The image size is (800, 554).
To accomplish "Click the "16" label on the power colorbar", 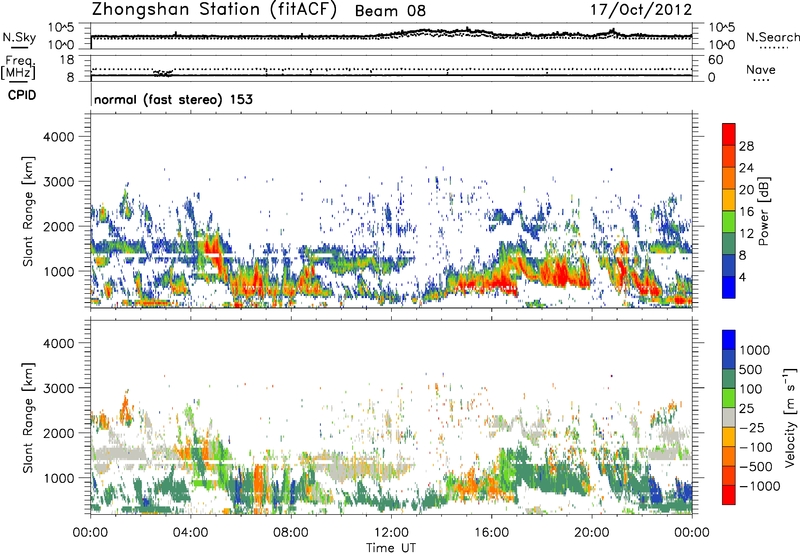I will [746, 212].
